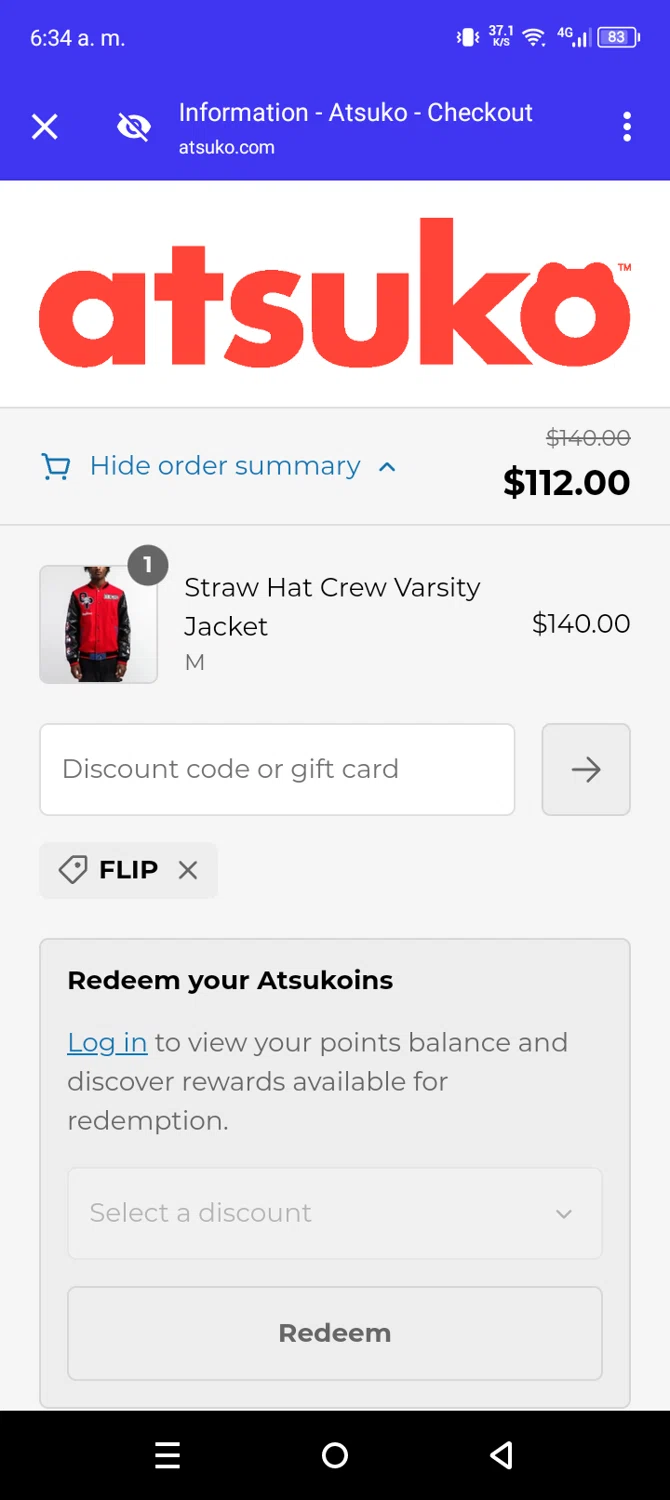Click the Log in link
Image resolution: width=670 pixels, height=1500 pixels.
(107, 1042)
